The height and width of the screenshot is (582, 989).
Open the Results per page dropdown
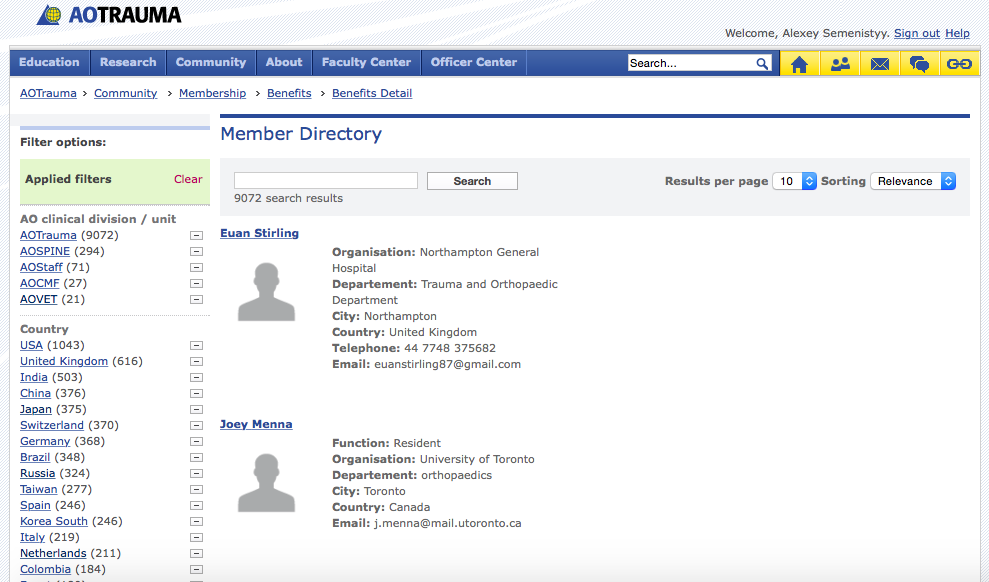point(795,181)
